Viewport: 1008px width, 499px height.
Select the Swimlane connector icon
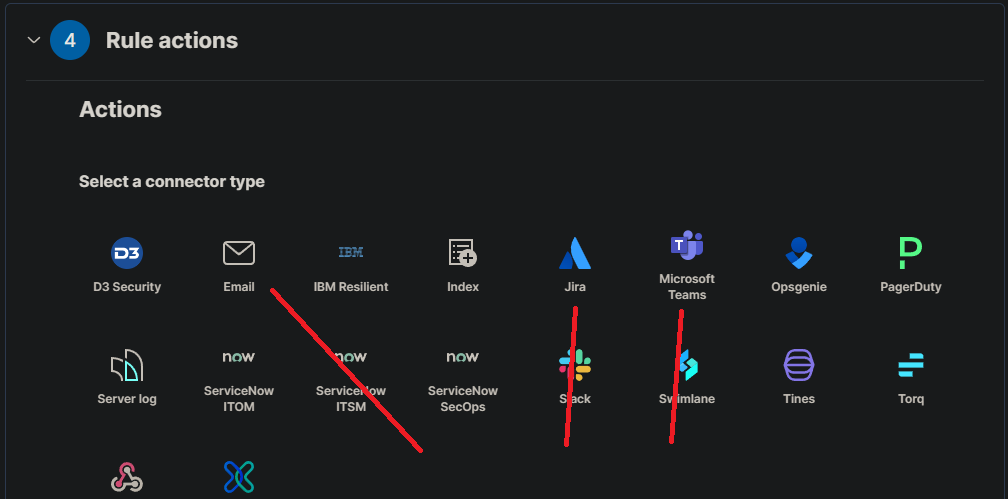coord(687,366)
